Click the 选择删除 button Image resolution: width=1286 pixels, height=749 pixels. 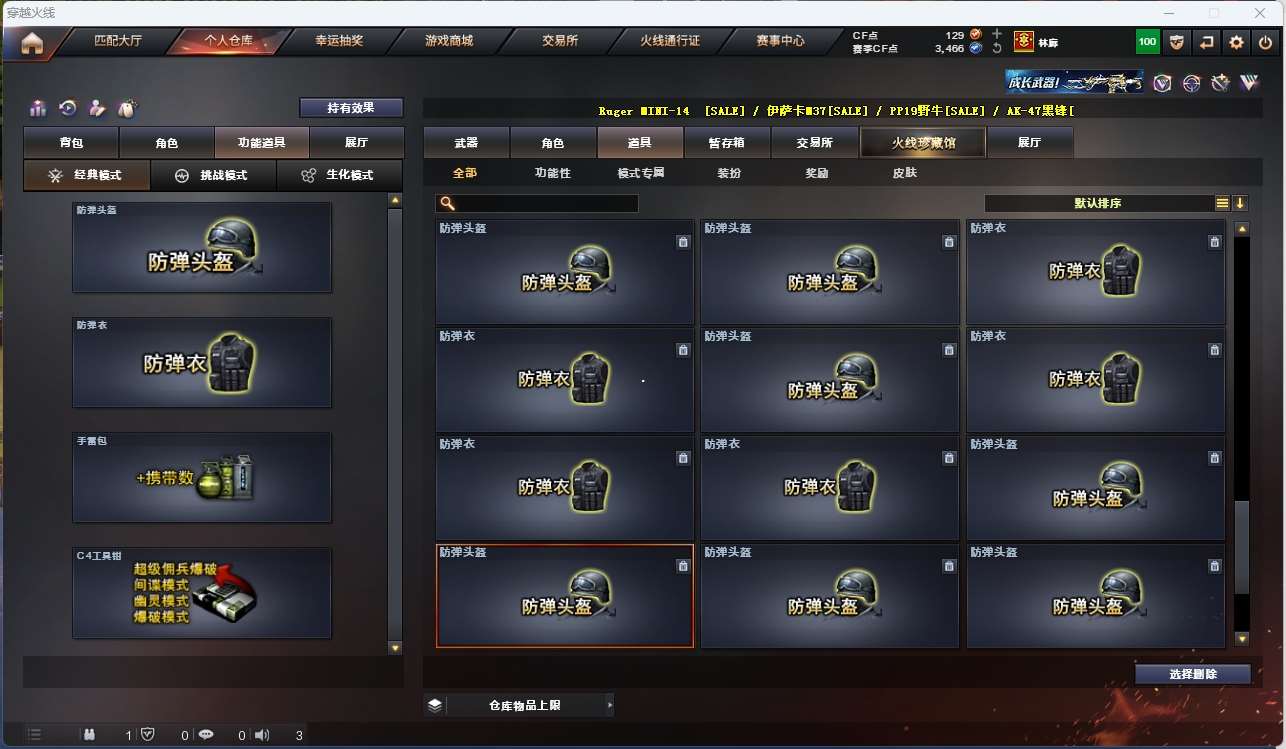[1193, 674]
